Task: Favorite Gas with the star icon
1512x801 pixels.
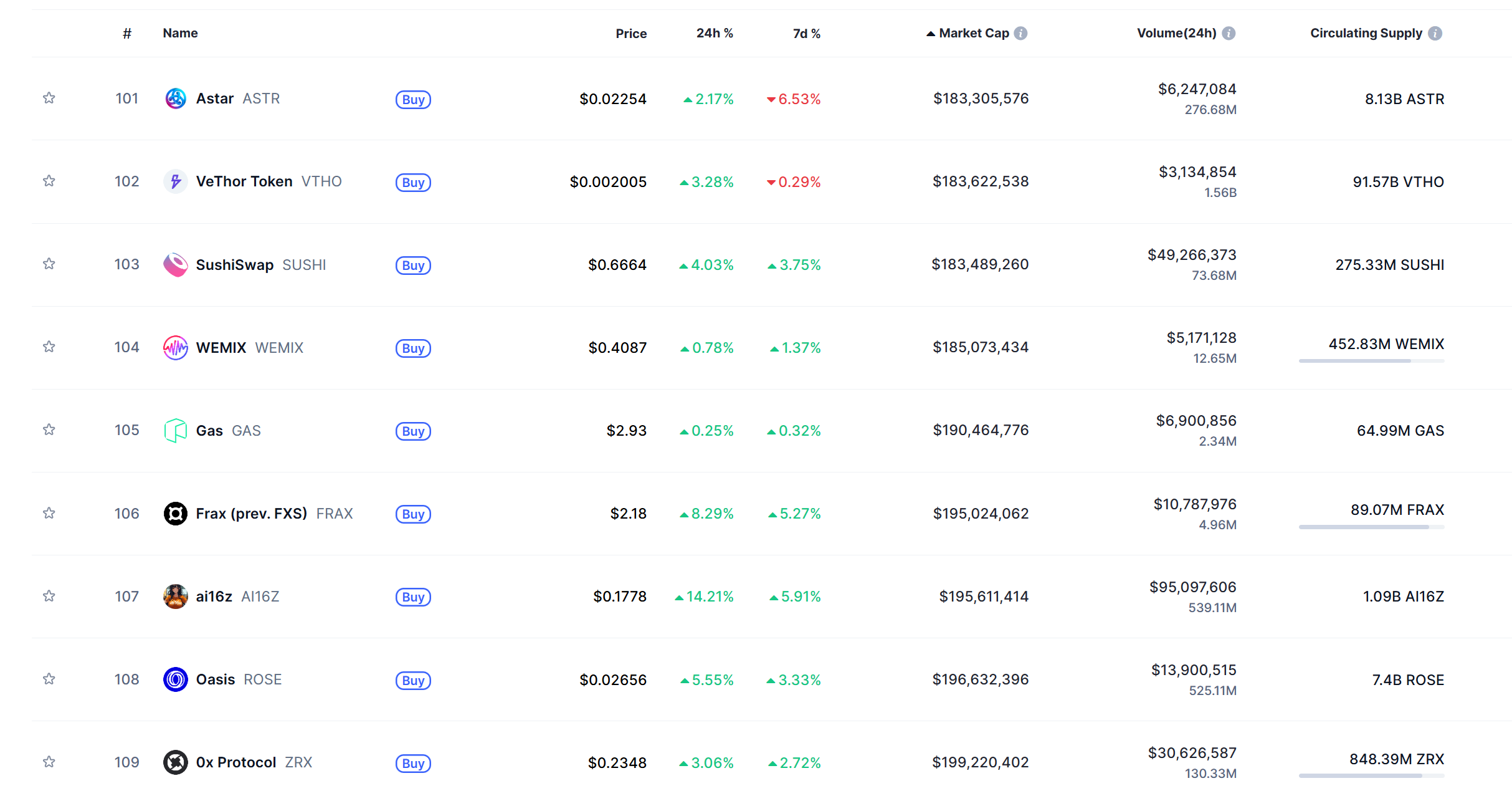Action: [x=49, y=429]
